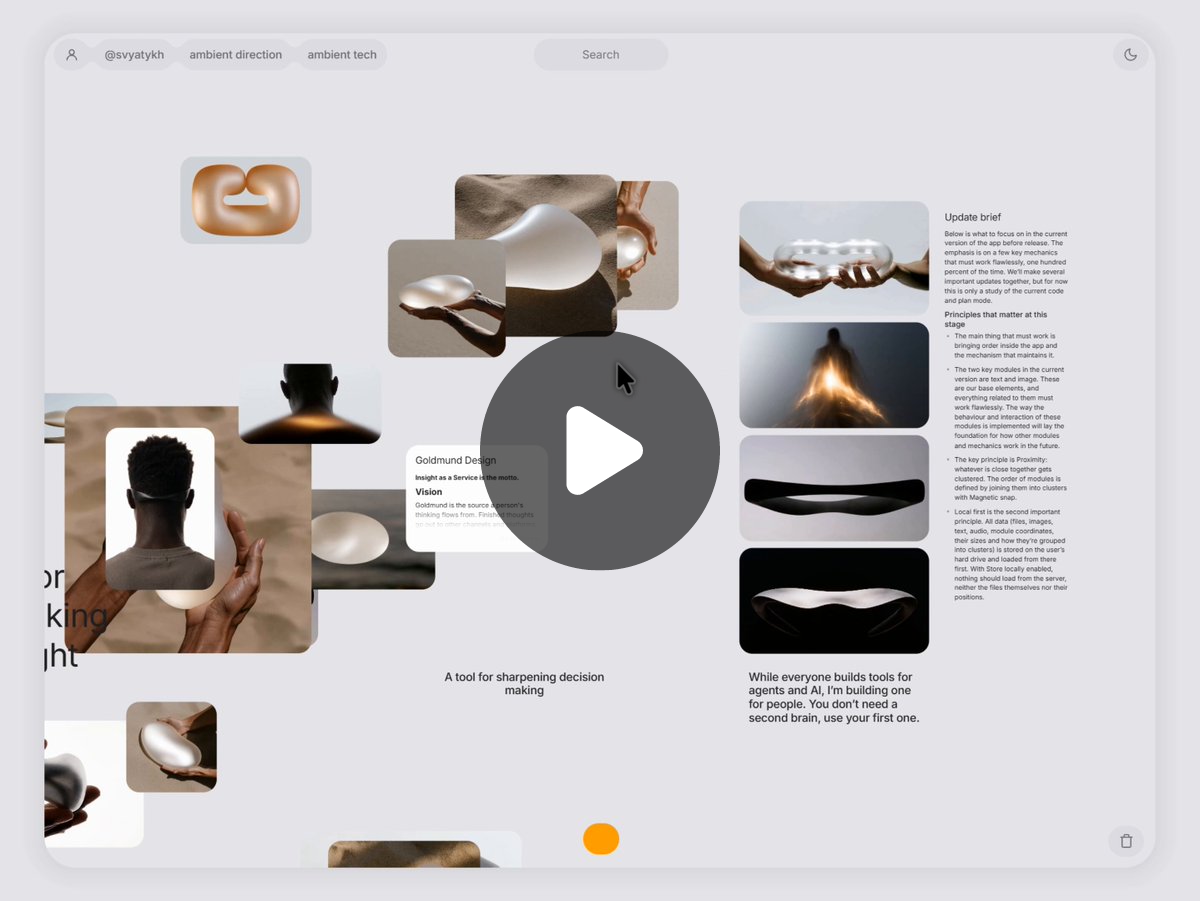Open the user profile icon
1200x901 pixels.
(72, 55)
